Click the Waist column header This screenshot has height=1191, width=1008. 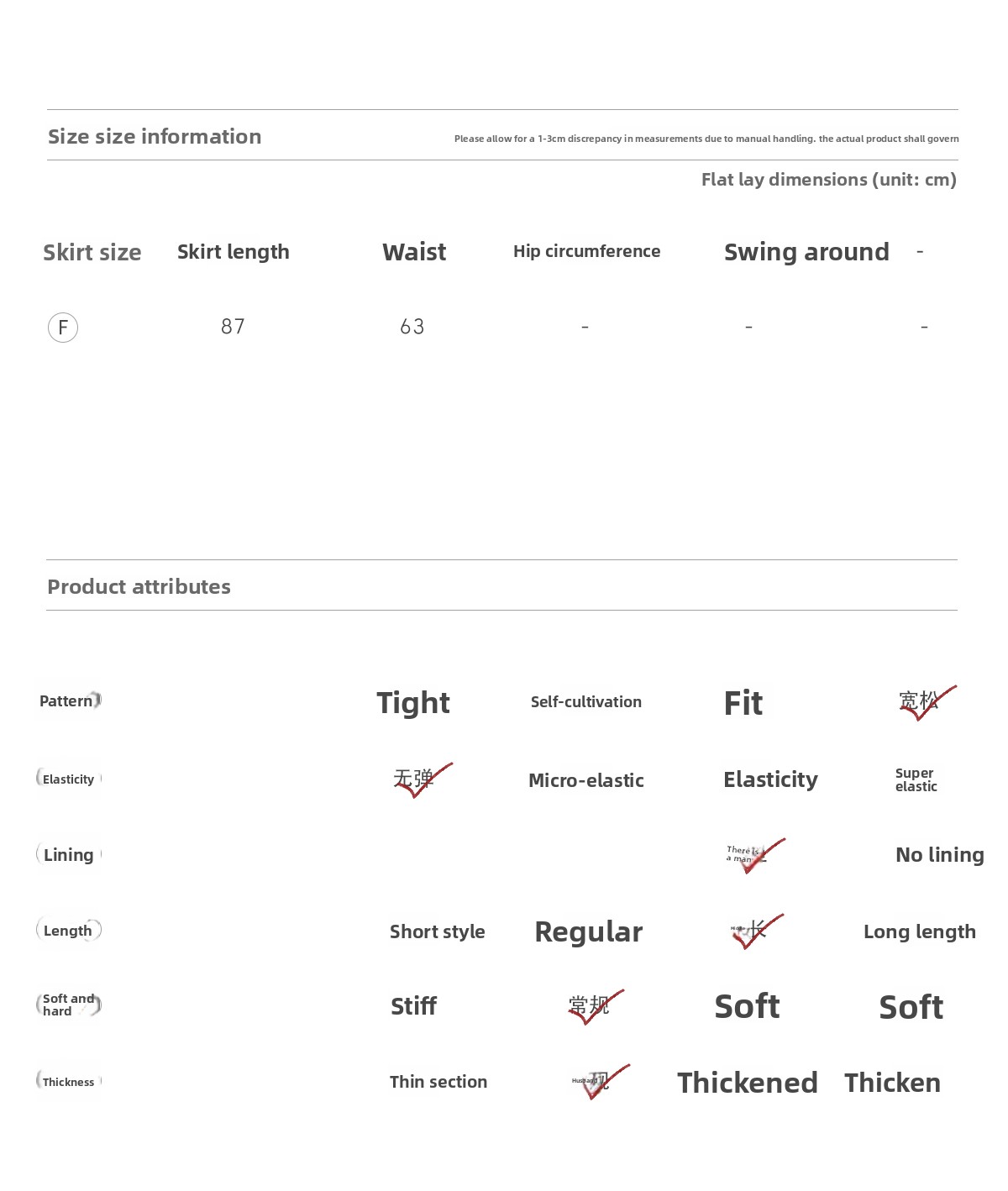coord(414,252)
